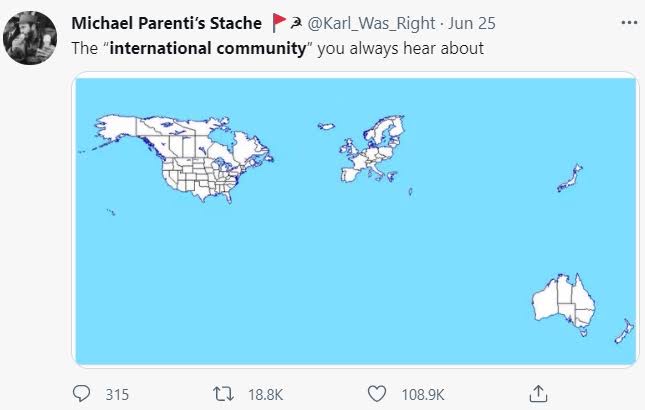Open the @Karl_Was_Right handle link

(373, 23)
